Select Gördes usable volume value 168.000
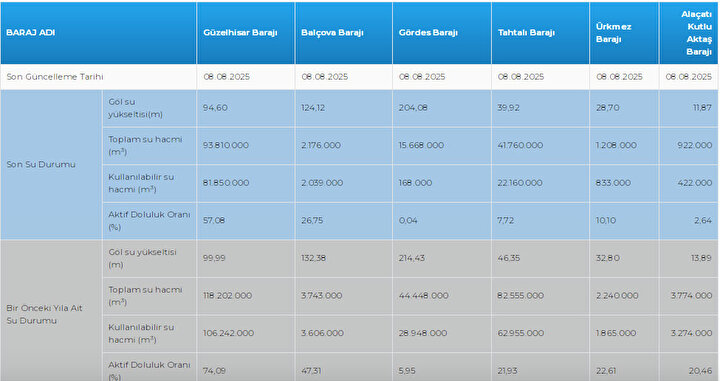Image resolution: width=720 pixels, height=381 pixels. (x=415, y=183)
